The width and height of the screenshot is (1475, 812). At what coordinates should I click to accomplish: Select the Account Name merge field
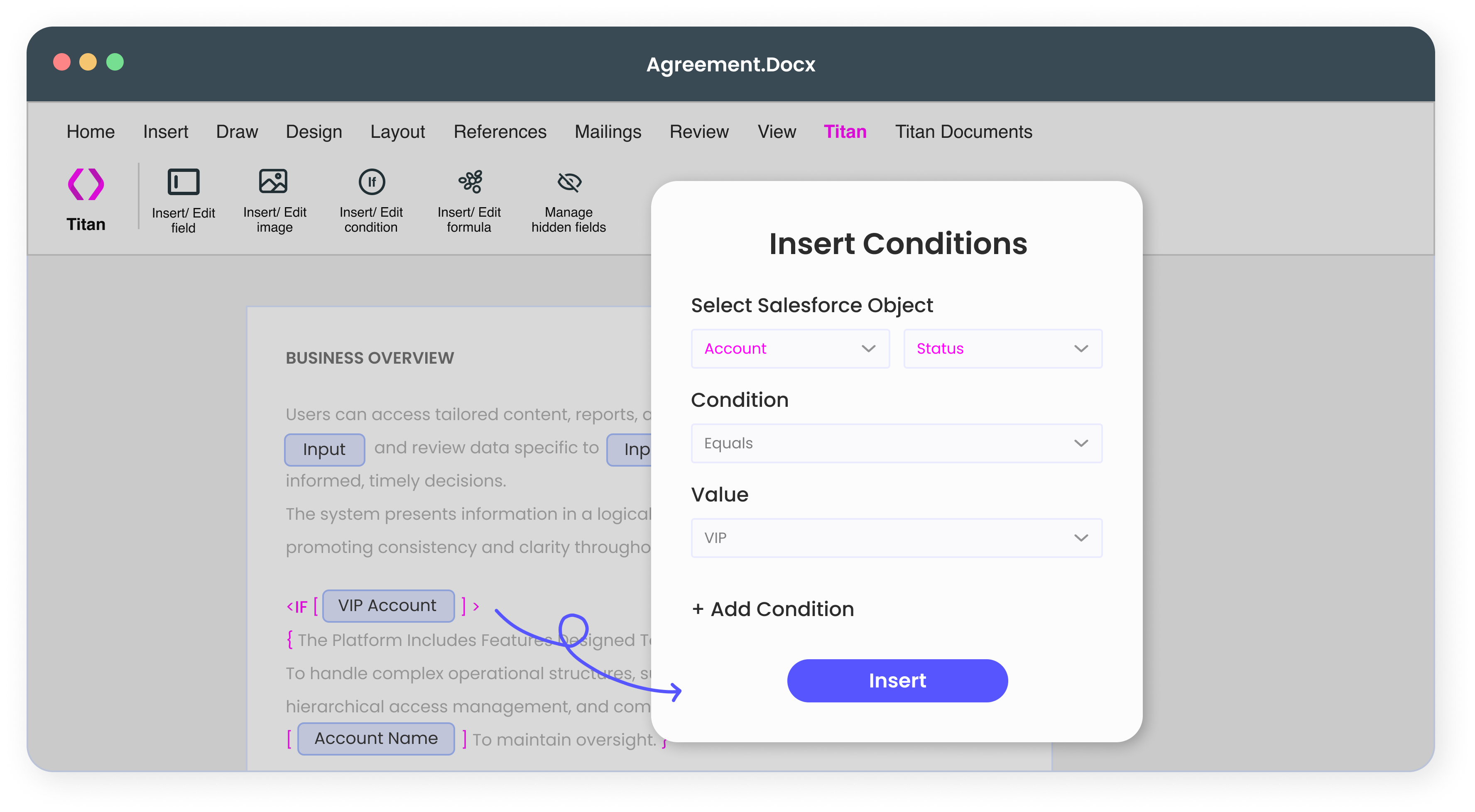tap(376, 738)
